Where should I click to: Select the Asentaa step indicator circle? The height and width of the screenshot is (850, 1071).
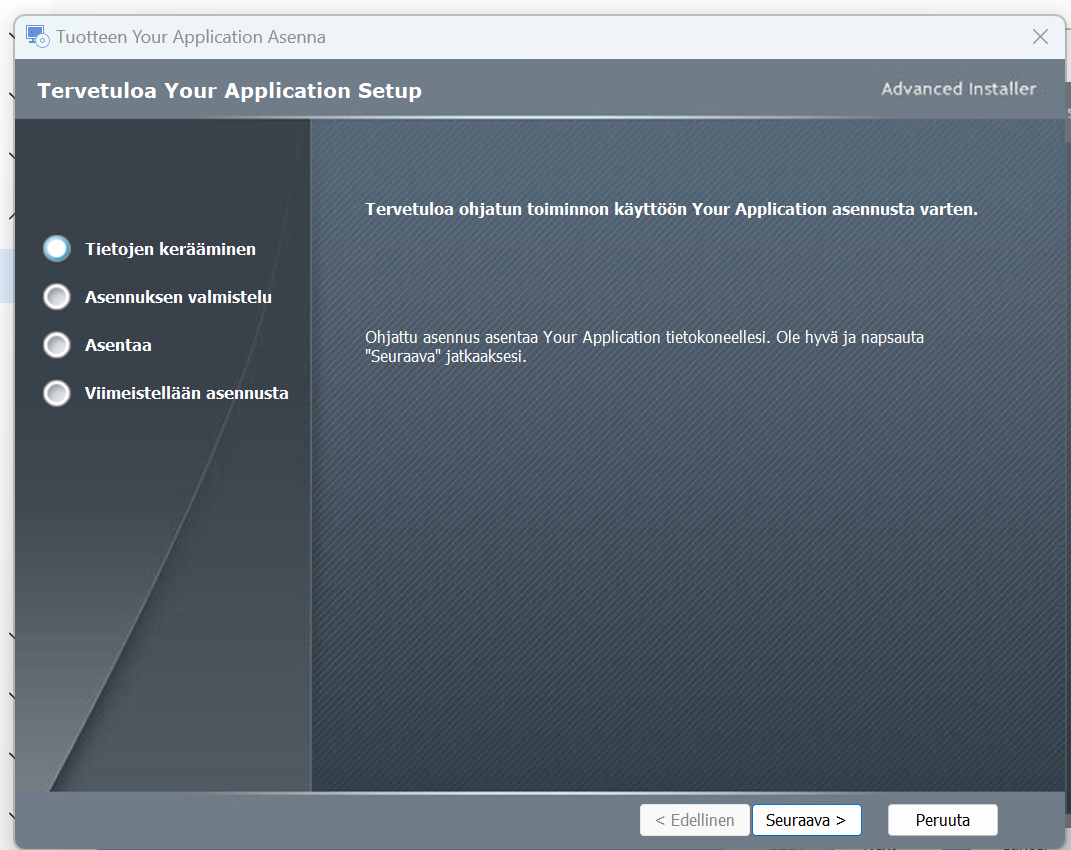point(57,345)
